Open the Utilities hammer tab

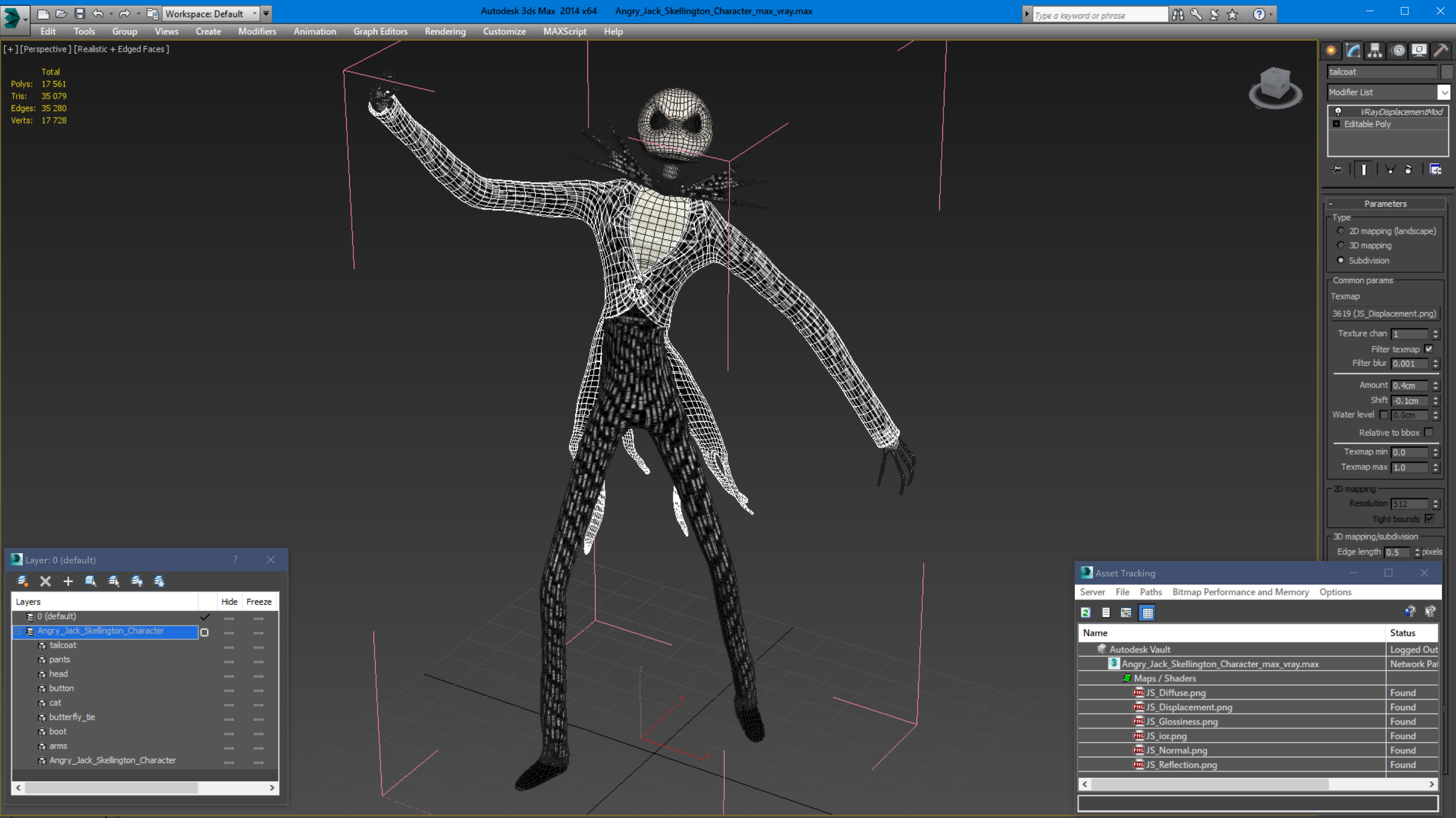coord(1441,51)
